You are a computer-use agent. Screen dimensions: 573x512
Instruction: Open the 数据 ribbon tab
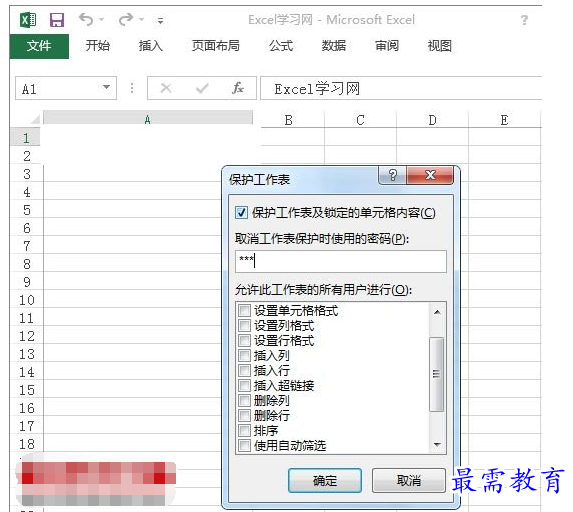(x=334, y=46)
